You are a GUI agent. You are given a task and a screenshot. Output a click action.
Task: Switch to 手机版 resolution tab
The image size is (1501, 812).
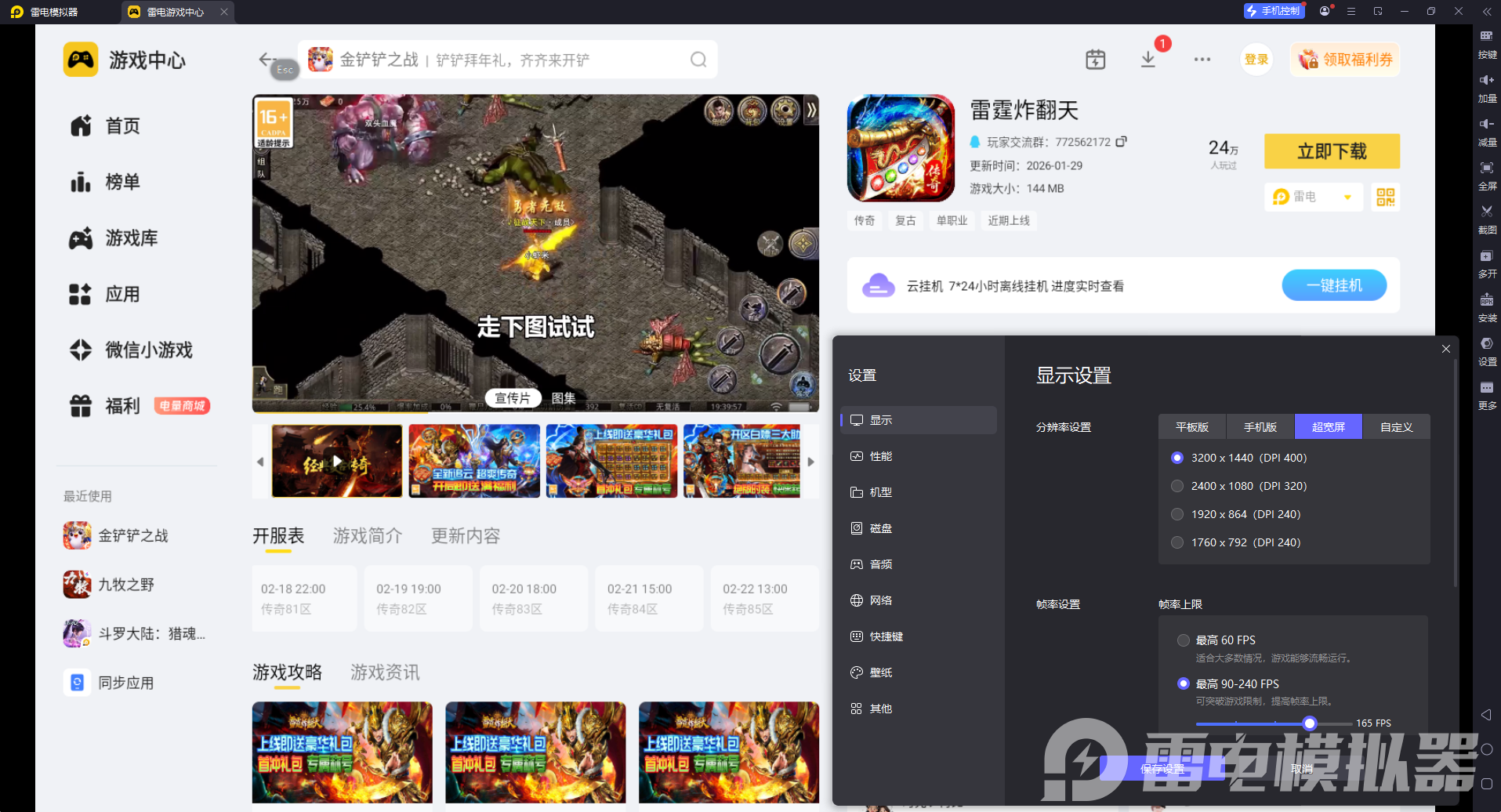click(x=1260, y=427)
